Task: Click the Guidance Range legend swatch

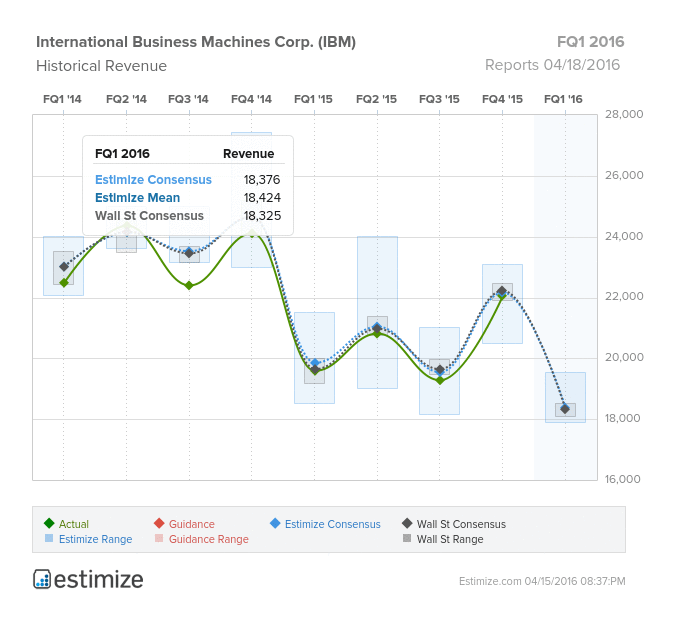Action: point(159,538)
